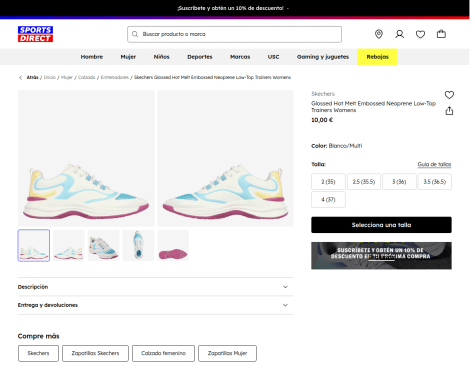Focus the Buscar producto o marca field
475x380 pixels.
coord(234,34)
